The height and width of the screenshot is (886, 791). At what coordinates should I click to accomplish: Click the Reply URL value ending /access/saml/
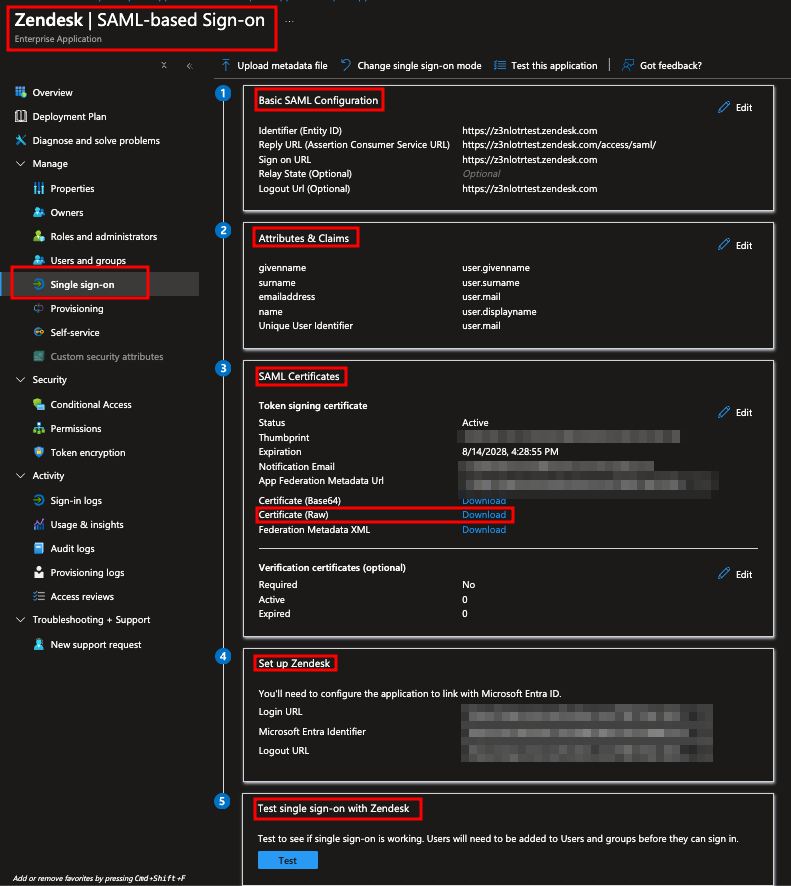tap(559, 145)
